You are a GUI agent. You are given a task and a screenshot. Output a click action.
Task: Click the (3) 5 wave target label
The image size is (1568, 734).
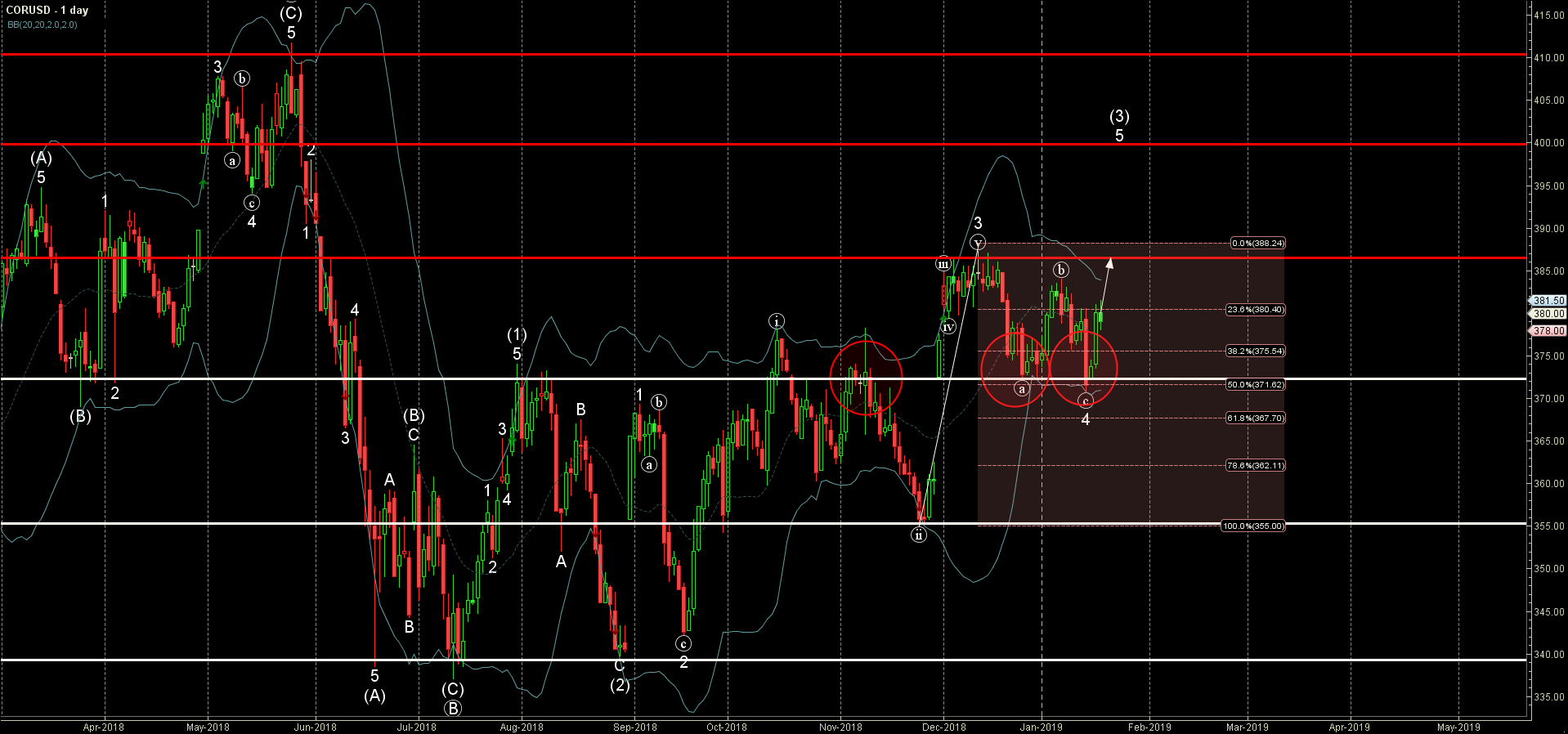click(1119, 126)
